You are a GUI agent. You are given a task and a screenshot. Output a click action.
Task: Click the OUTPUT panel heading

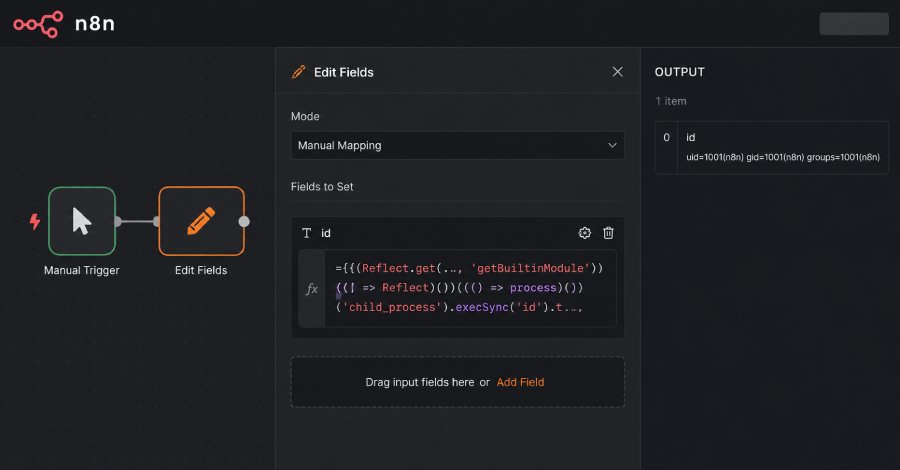(x=680, y=72)
